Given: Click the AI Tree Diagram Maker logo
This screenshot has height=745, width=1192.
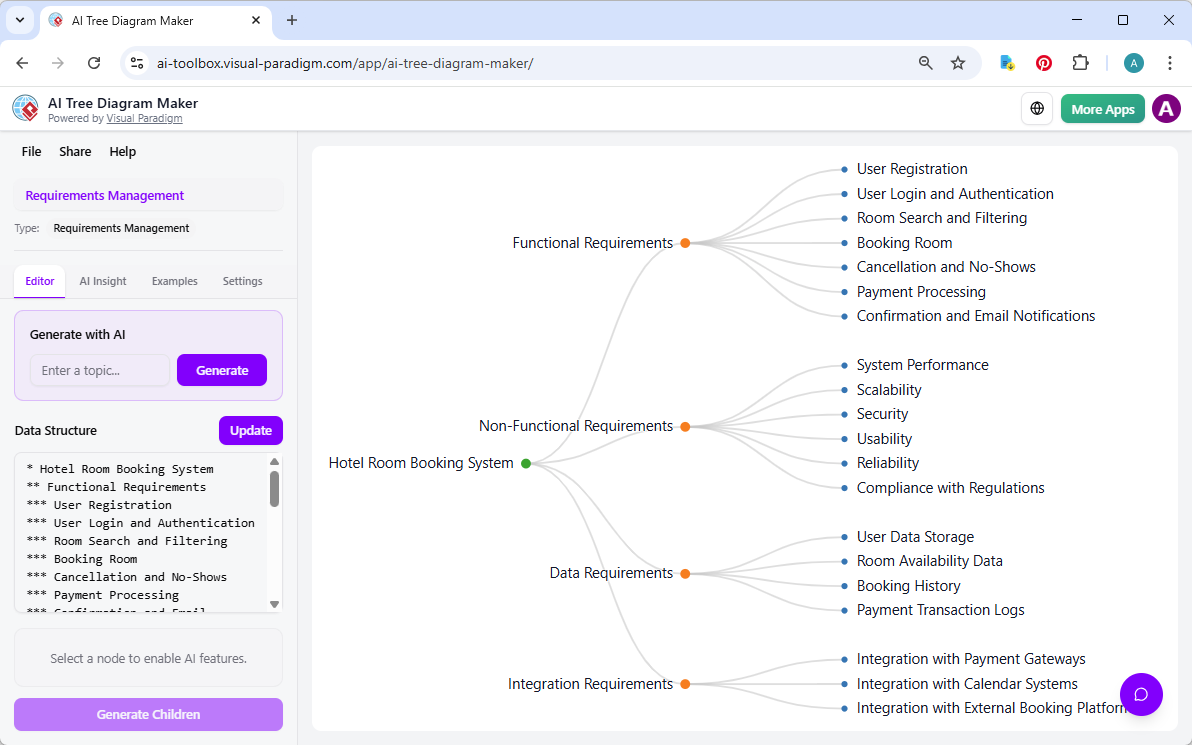Looking at the screenshot, I should [x=25, y=108].
